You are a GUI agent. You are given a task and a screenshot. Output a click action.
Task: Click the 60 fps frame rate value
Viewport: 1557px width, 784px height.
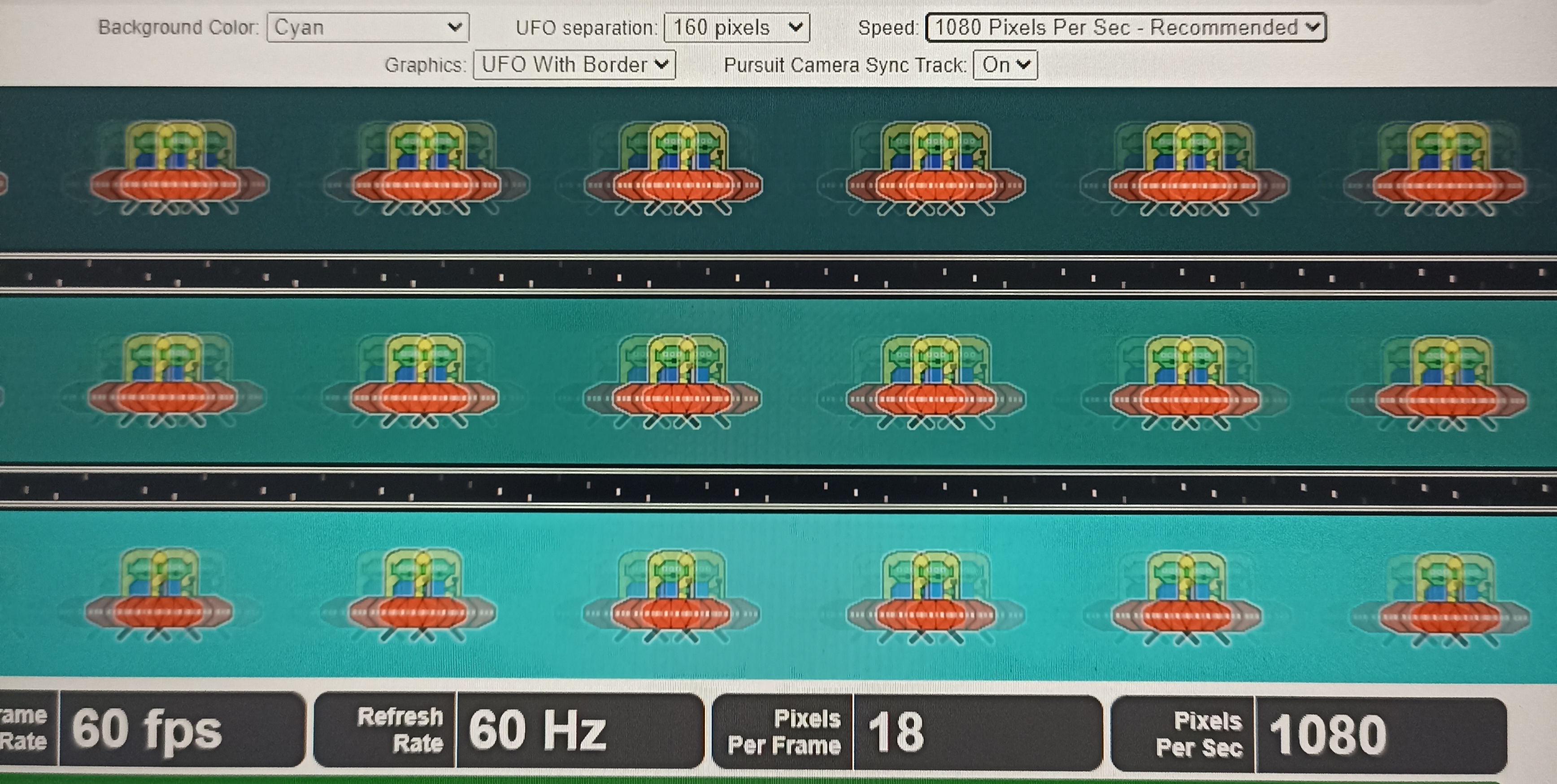coord(148,730)
